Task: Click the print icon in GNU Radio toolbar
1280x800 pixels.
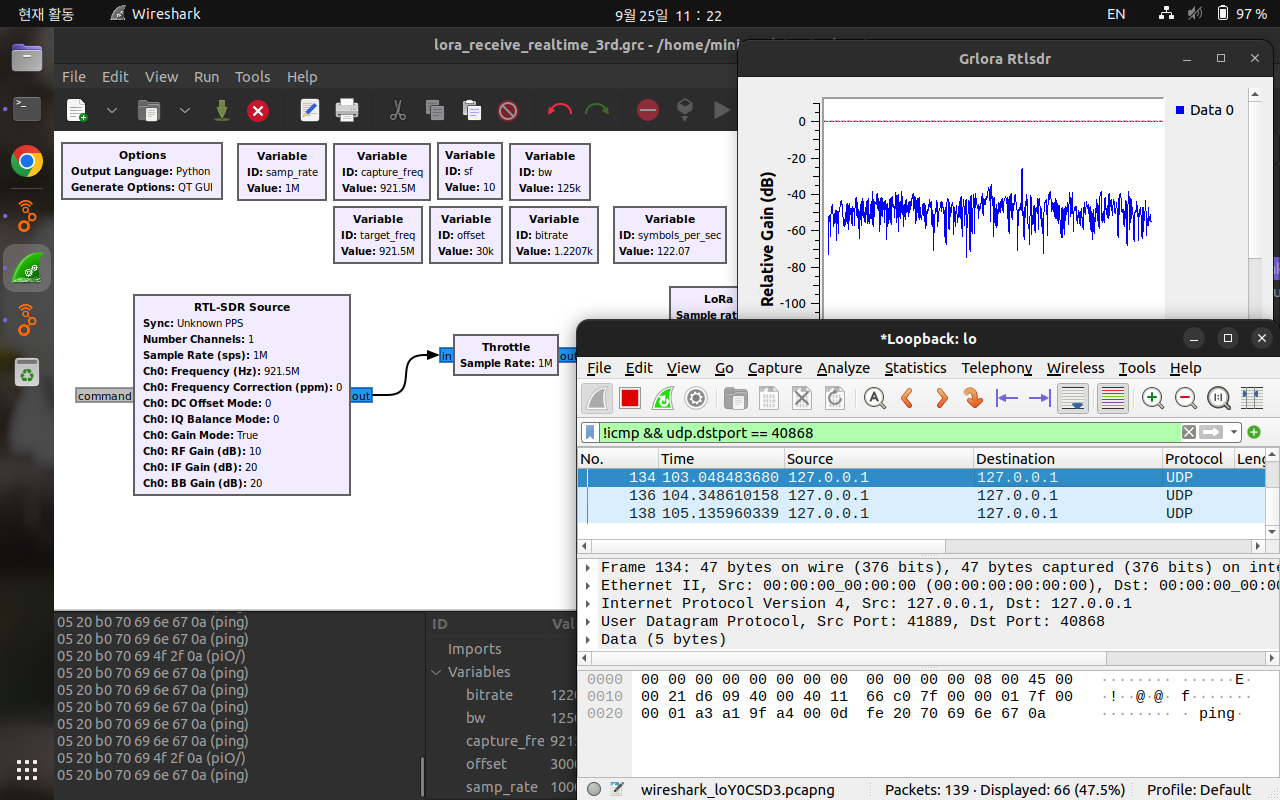Action: point(347,110)
